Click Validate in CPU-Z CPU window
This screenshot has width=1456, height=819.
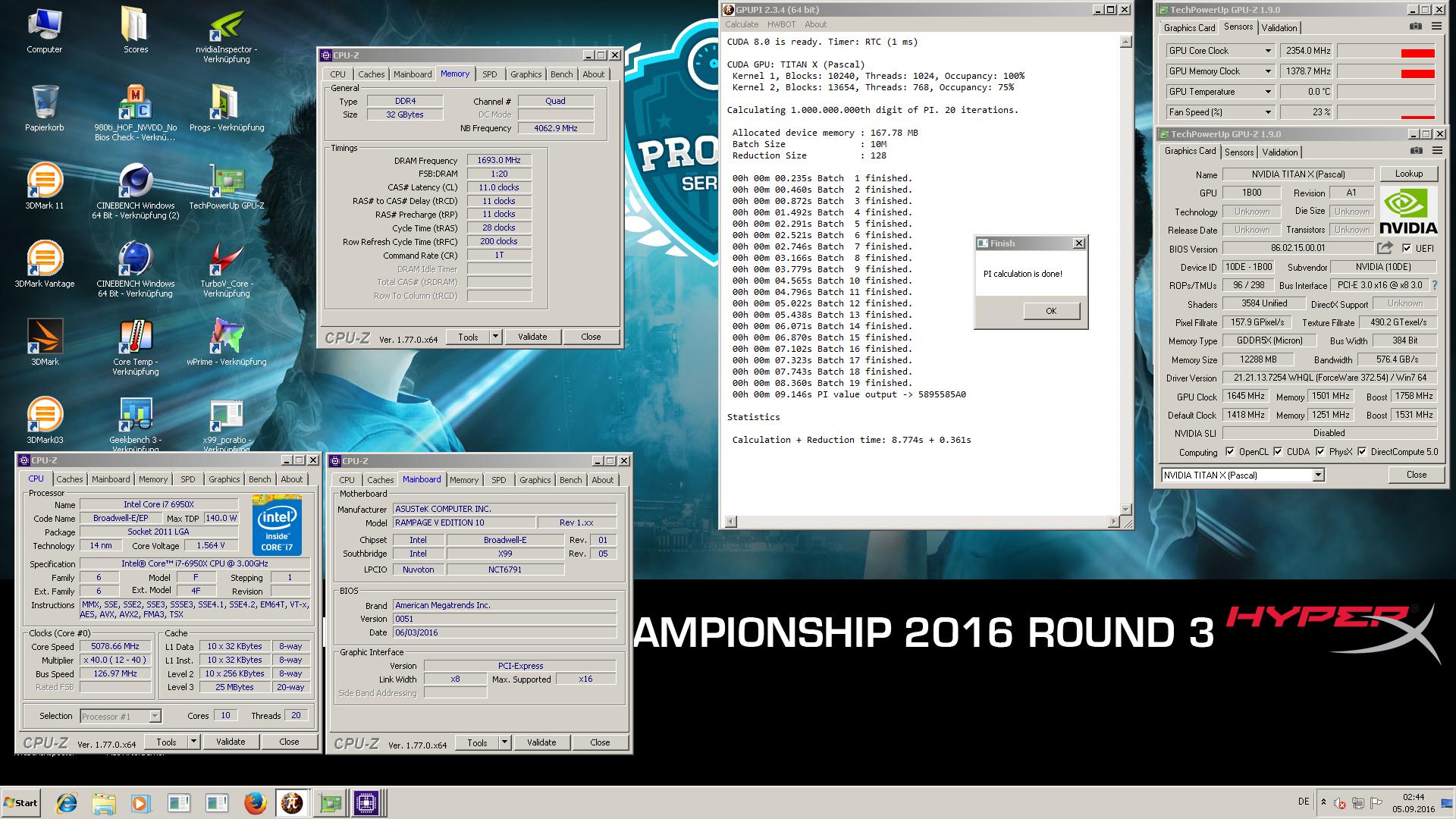pos(231,742)
